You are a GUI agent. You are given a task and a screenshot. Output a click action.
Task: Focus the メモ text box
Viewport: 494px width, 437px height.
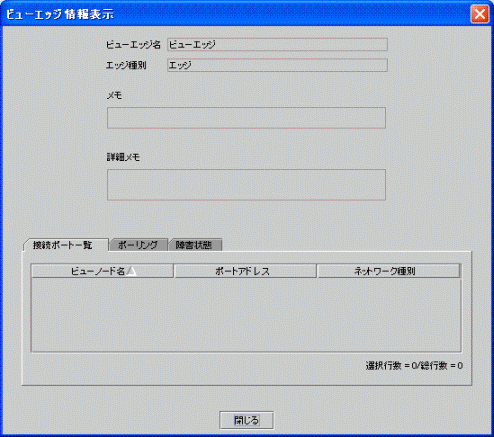coord(246,118)
